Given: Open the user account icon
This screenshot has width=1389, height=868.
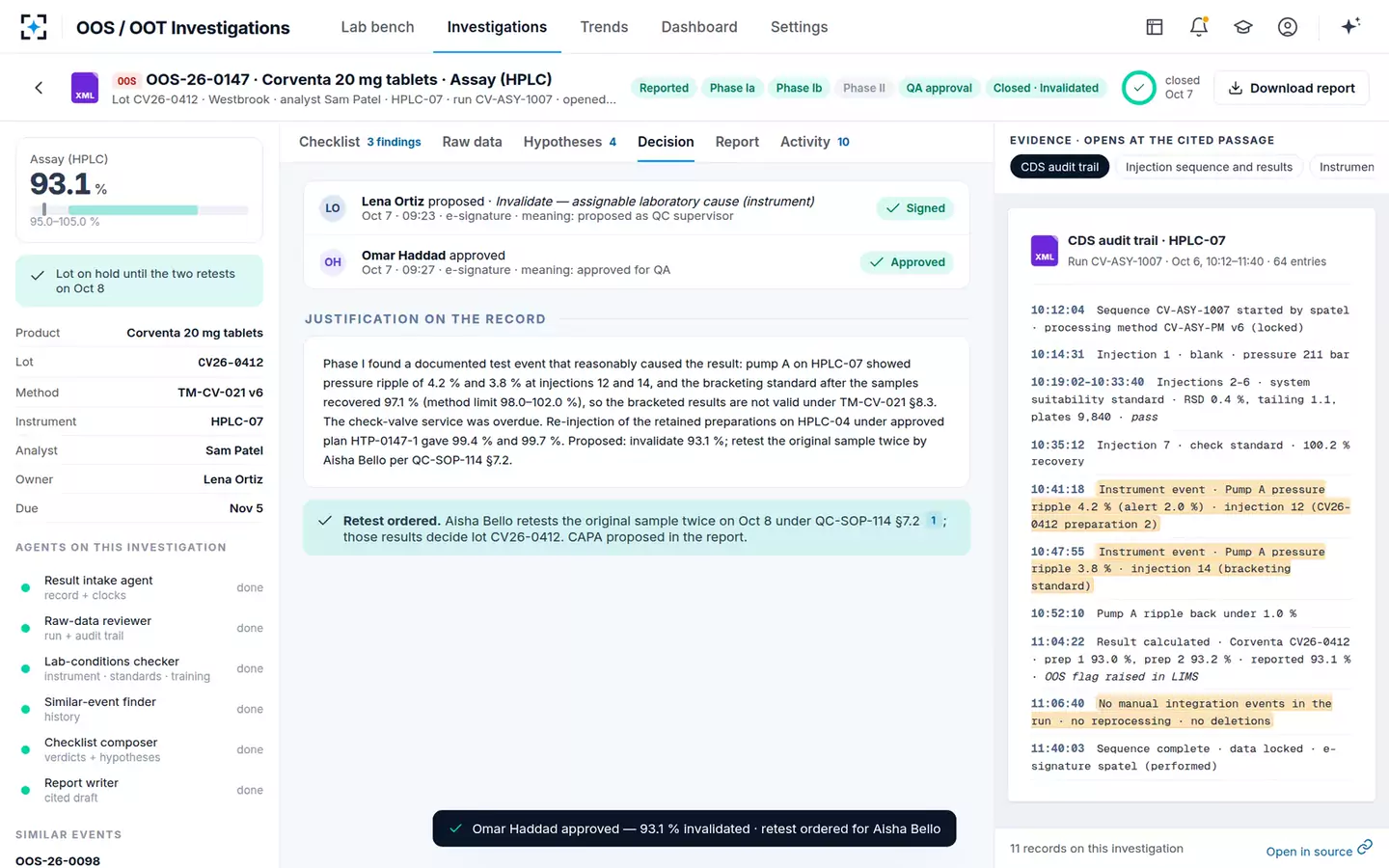Looking at the screenshot, I should (x=1288, y=27).
